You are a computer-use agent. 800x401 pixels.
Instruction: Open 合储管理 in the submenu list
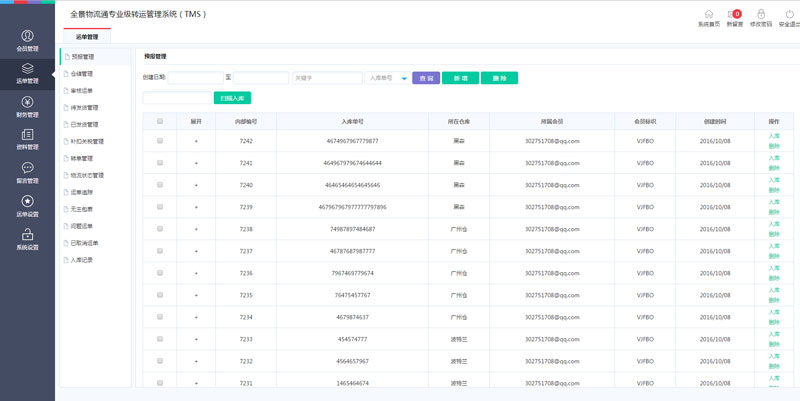pyautogui.click(x=82, y=74)
